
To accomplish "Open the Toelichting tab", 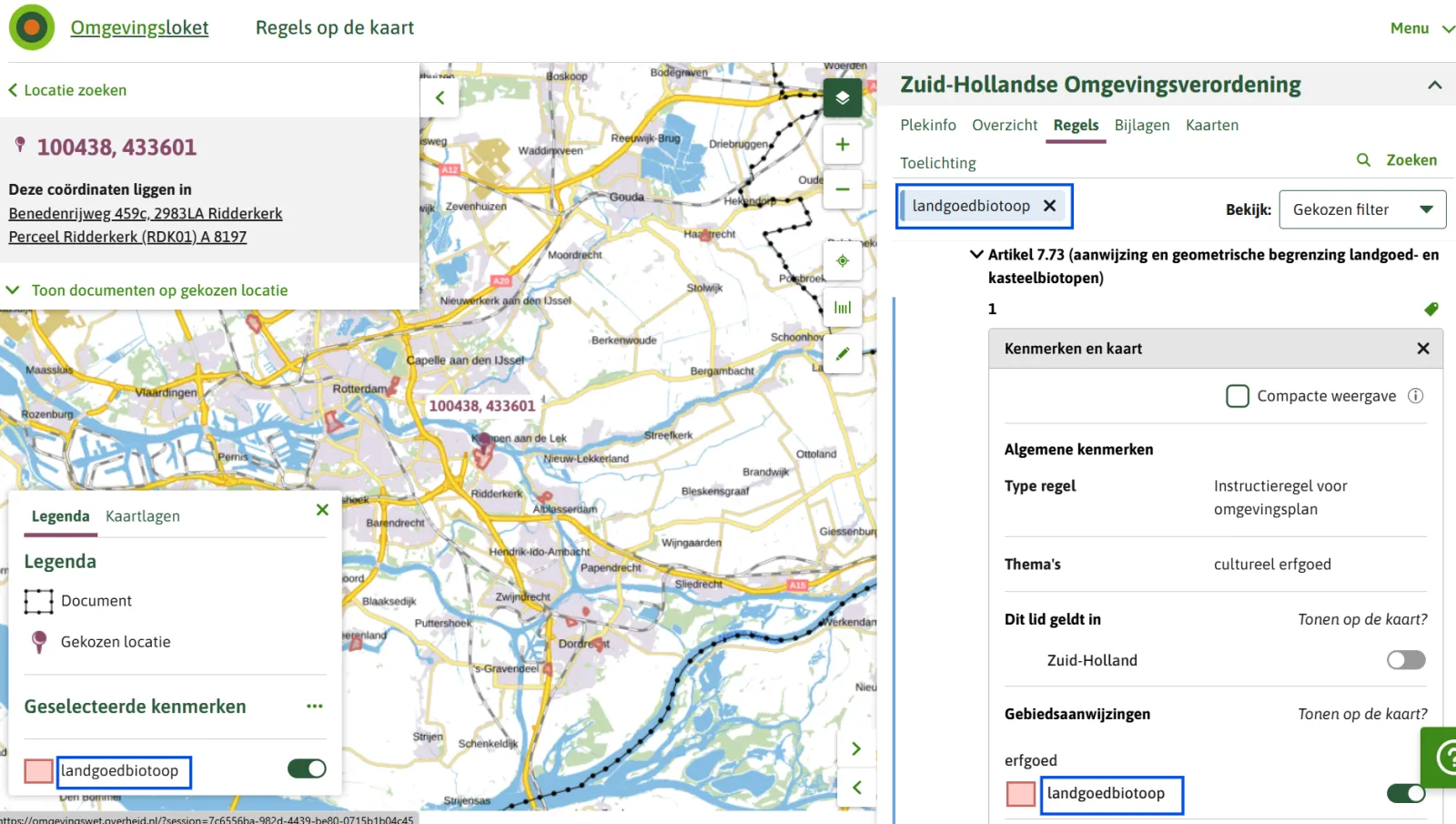I will coord(938,163).
